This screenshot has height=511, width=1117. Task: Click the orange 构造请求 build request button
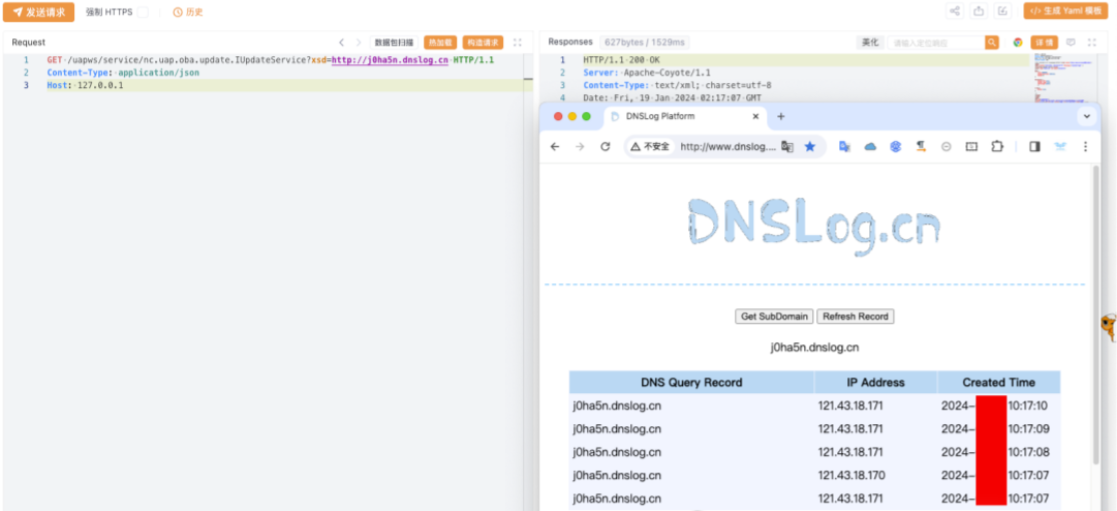coord(483,43)
